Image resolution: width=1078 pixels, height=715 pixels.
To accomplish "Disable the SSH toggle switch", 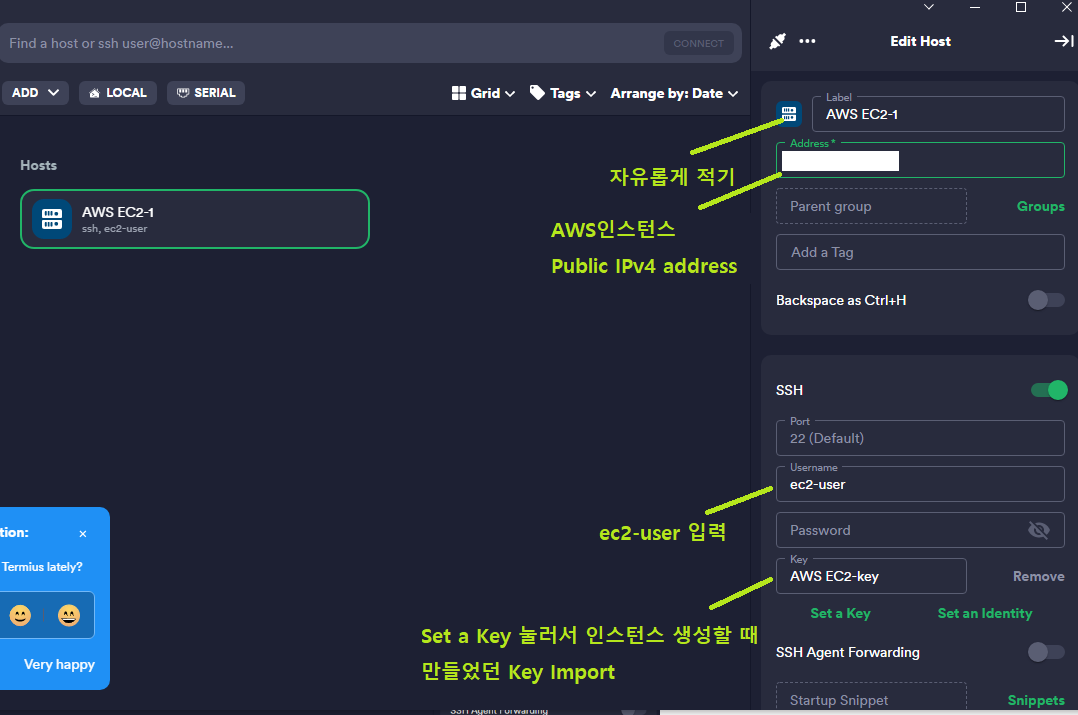I will click(1049, 390).
